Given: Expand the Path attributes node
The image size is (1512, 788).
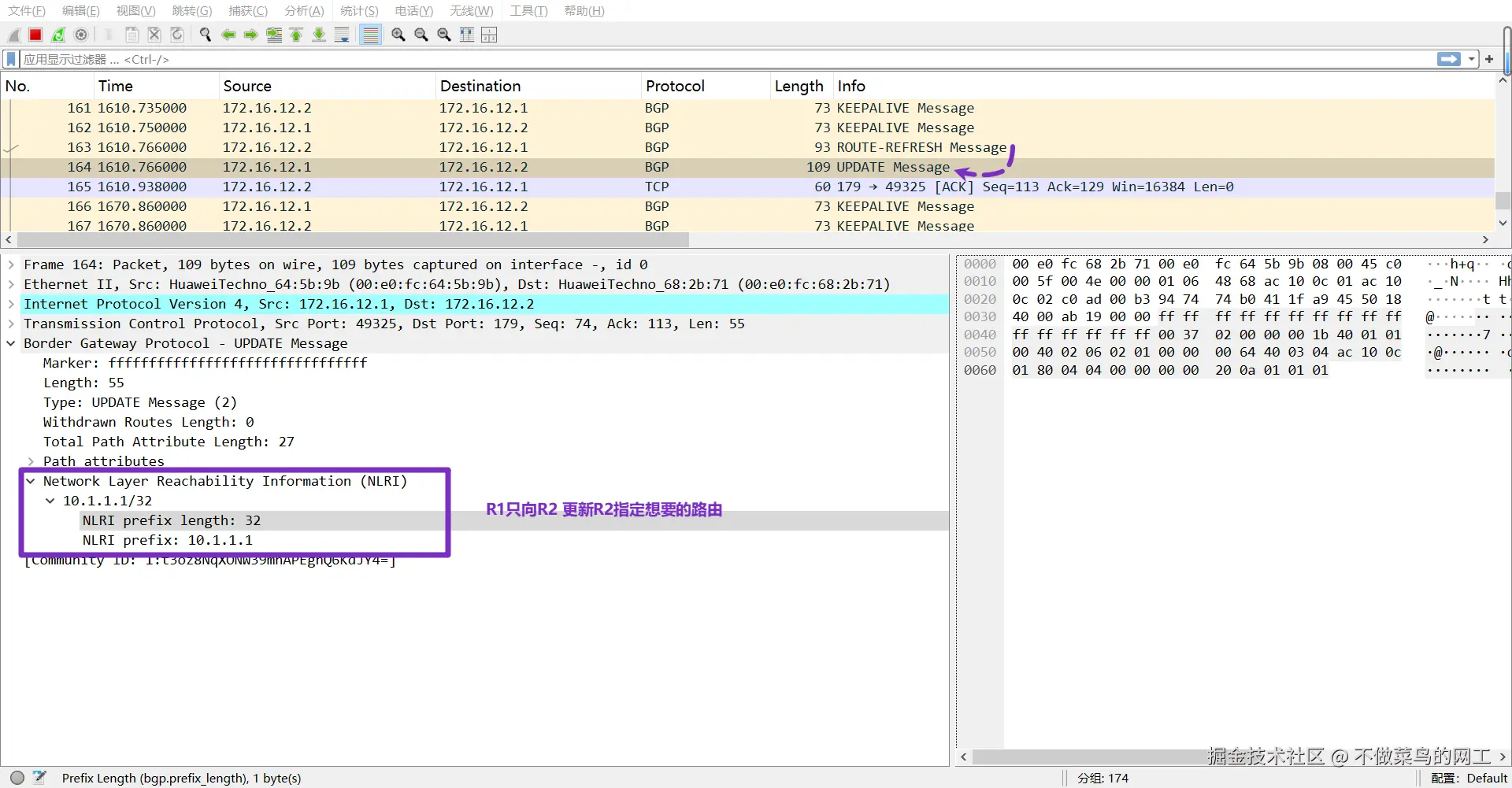Looking at the screenshot, I should 31,461.
